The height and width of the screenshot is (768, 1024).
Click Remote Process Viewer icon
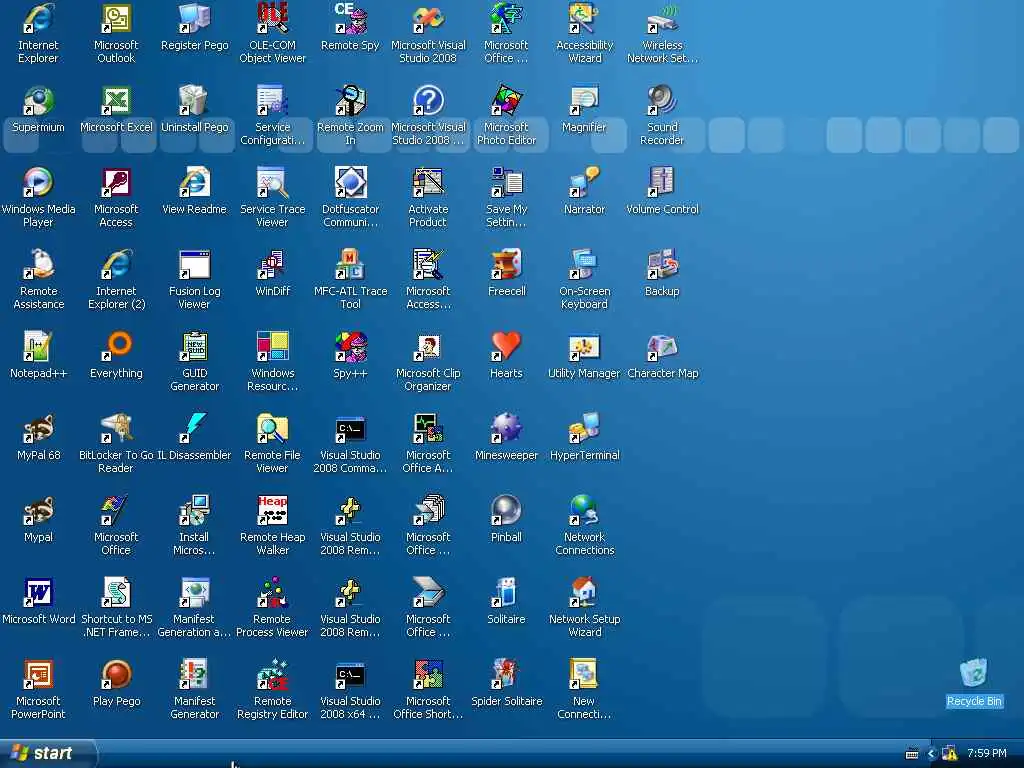[x=272, y=593]
